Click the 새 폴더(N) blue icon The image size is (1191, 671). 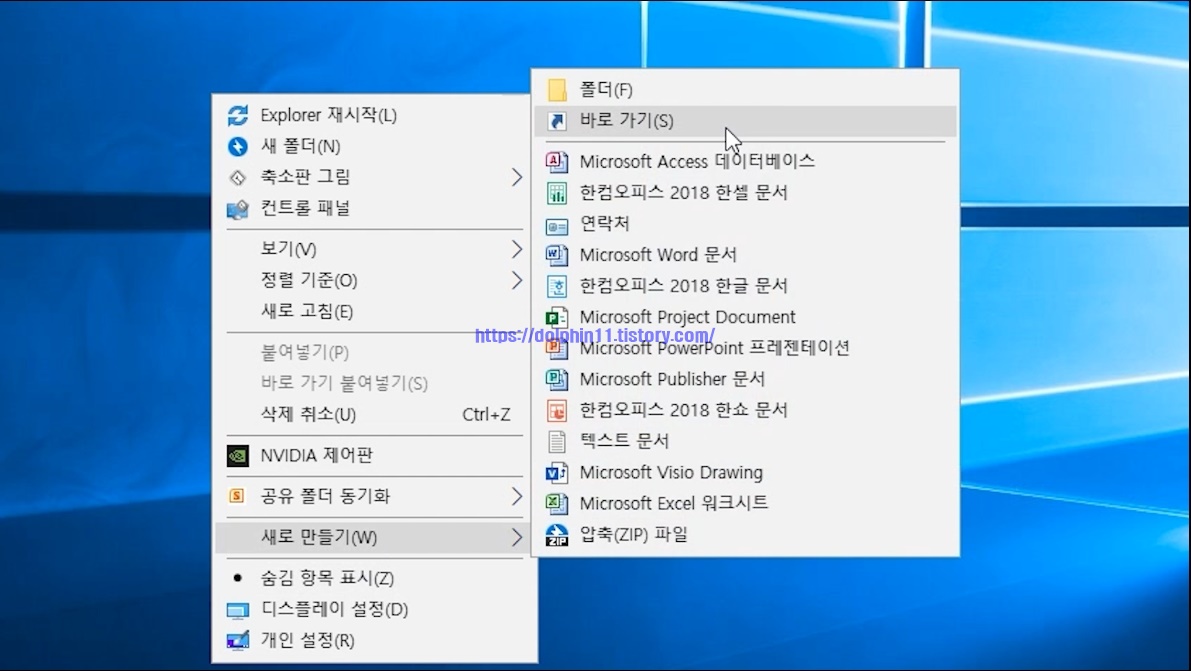pyautogui.click(x=238, y=146)
